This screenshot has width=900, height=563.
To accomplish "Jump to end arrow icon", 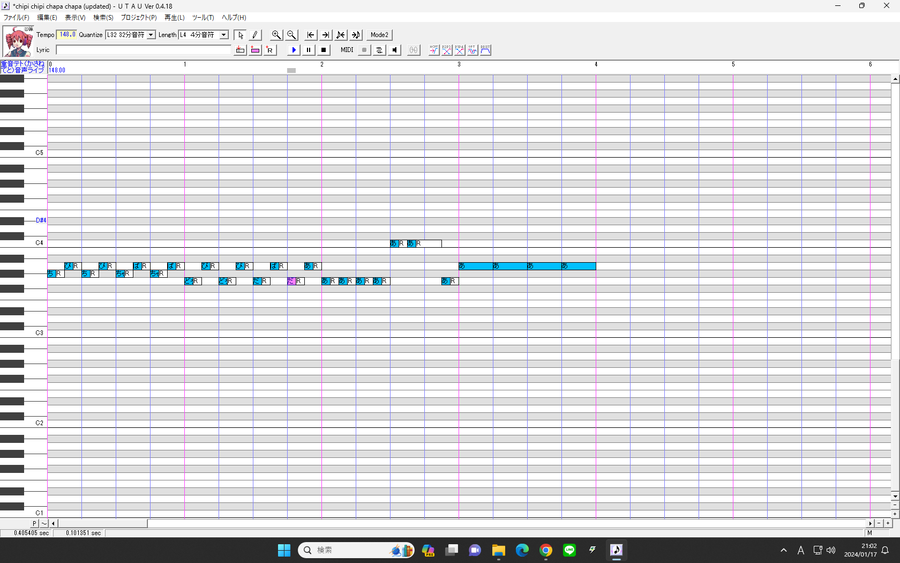I will [325, 35].
